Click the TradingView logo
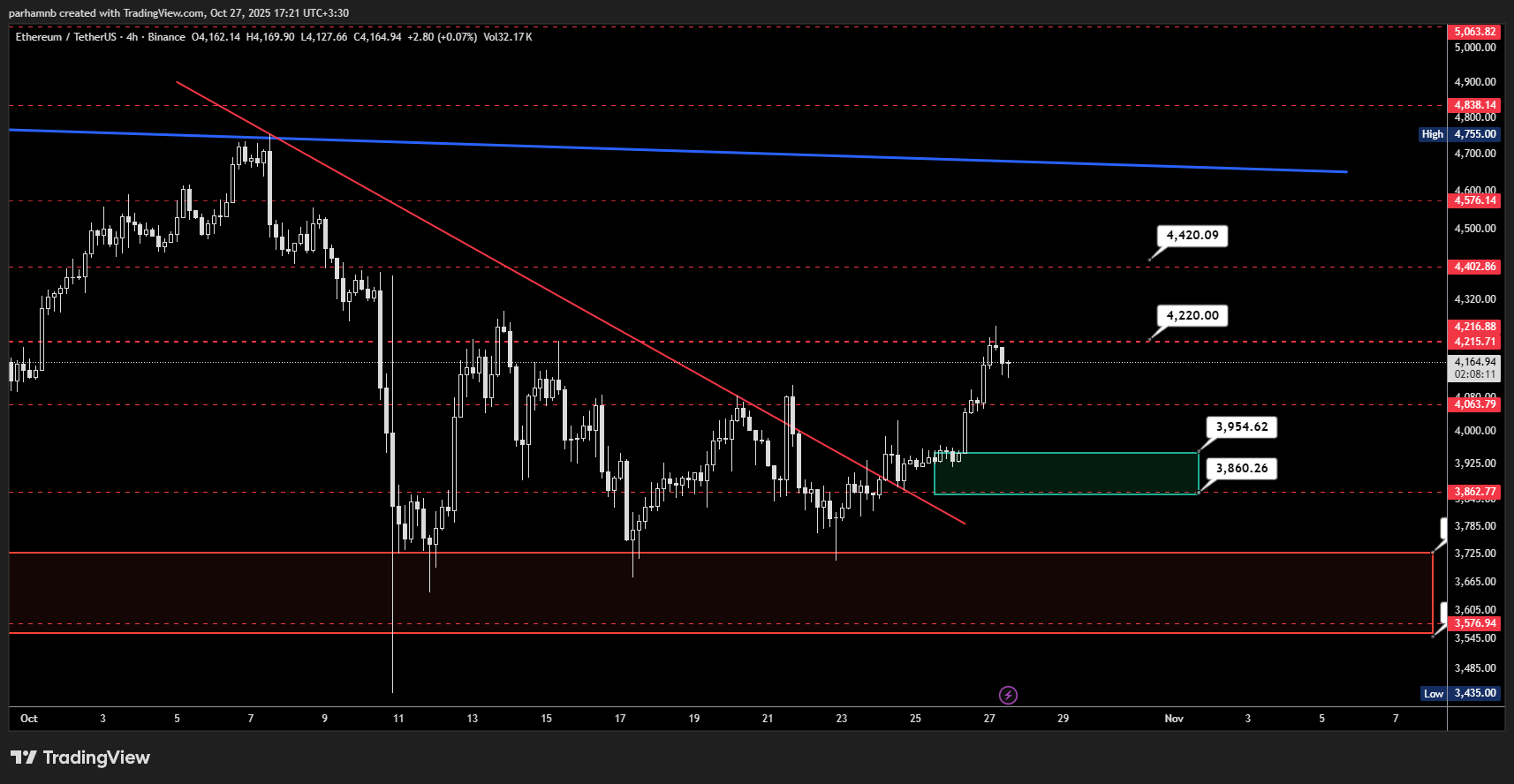Viewport: 1514px width, 784px height. coord(80,758)
